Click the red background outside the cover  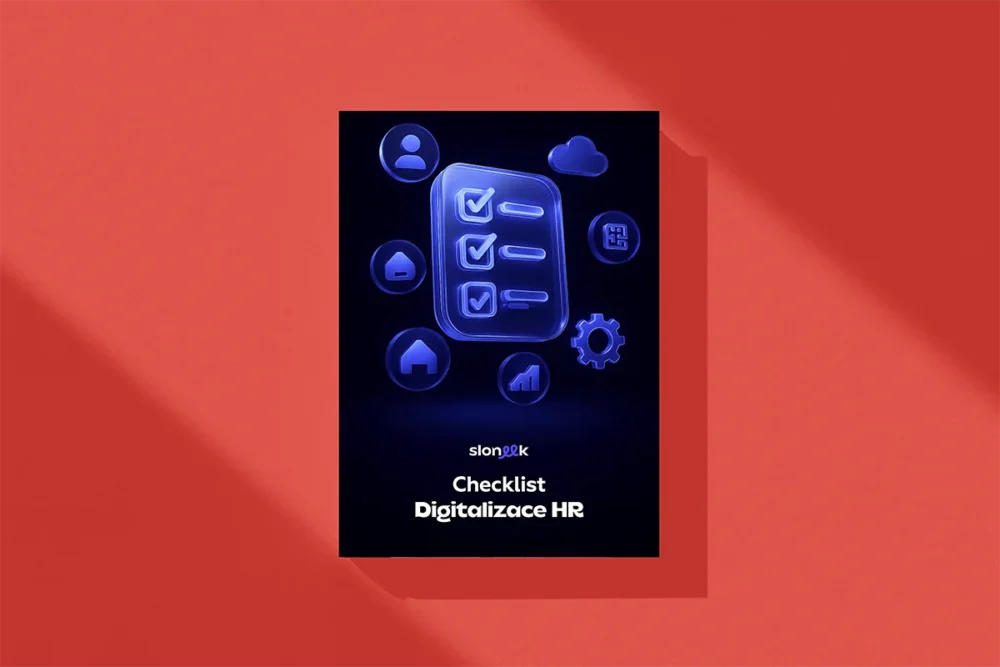tap(150, 330)
